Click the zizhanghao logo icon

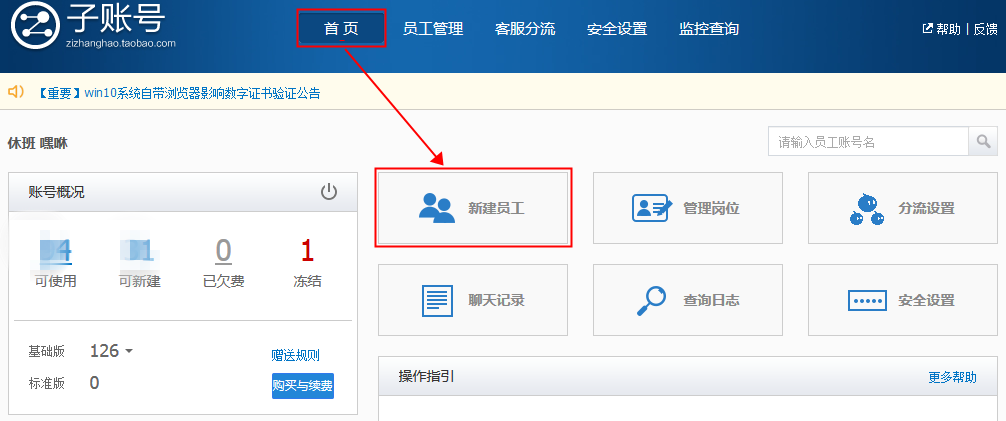point(33,27)
